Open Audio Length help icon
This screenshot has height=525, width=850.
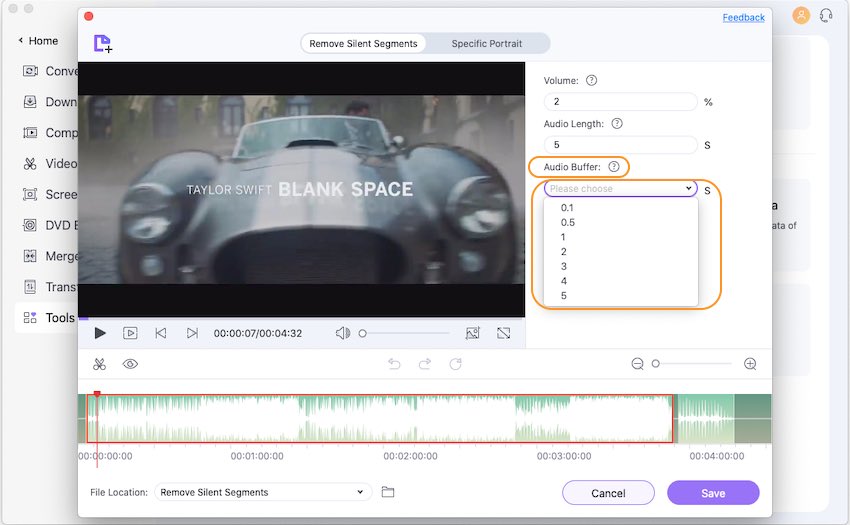coord(617,124)
